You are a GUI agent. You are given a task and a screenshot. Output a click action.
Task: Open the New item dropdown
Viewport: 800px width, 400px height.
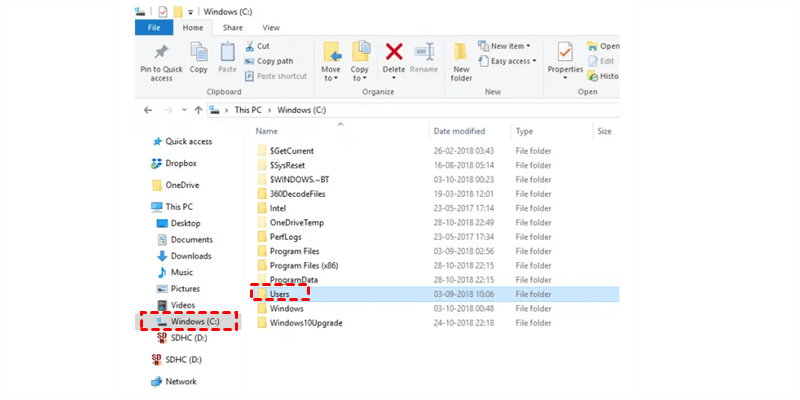click(x=504, y=46)
